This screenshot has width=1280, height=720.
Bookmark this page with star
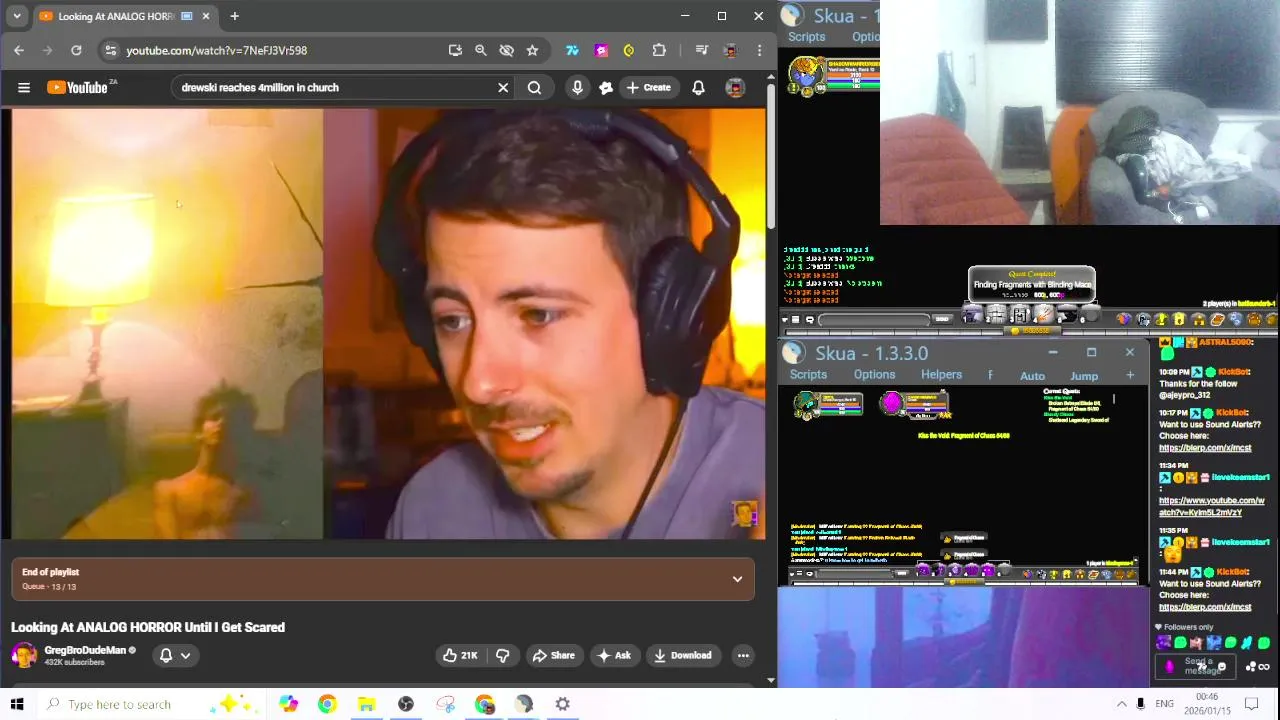532,50
